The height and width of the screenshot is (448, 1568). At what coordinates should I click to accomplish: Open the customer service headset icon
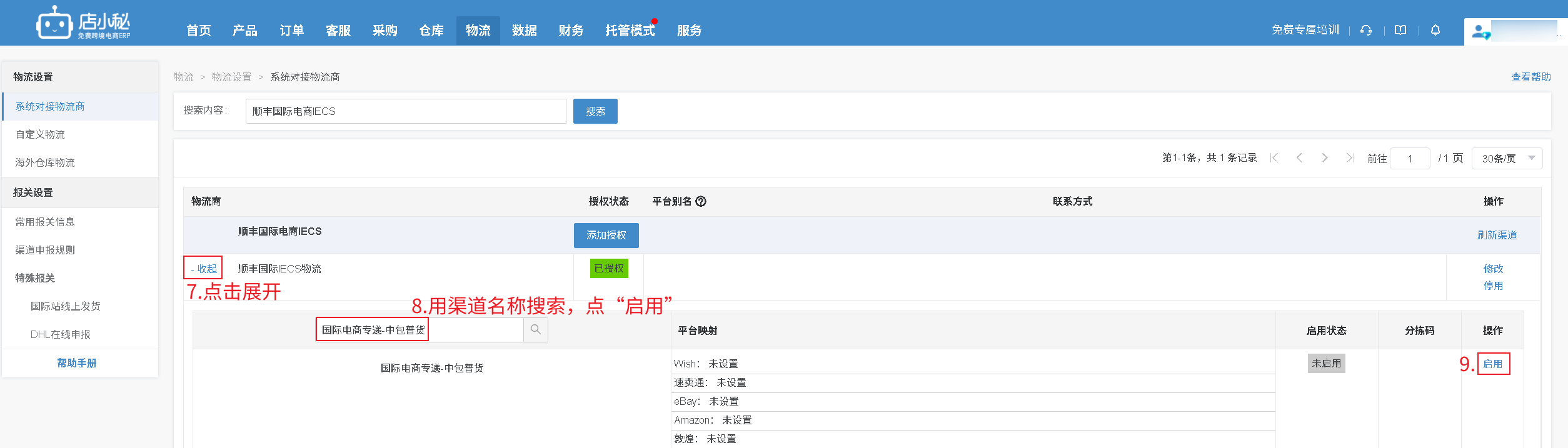tap(1366, 30)
